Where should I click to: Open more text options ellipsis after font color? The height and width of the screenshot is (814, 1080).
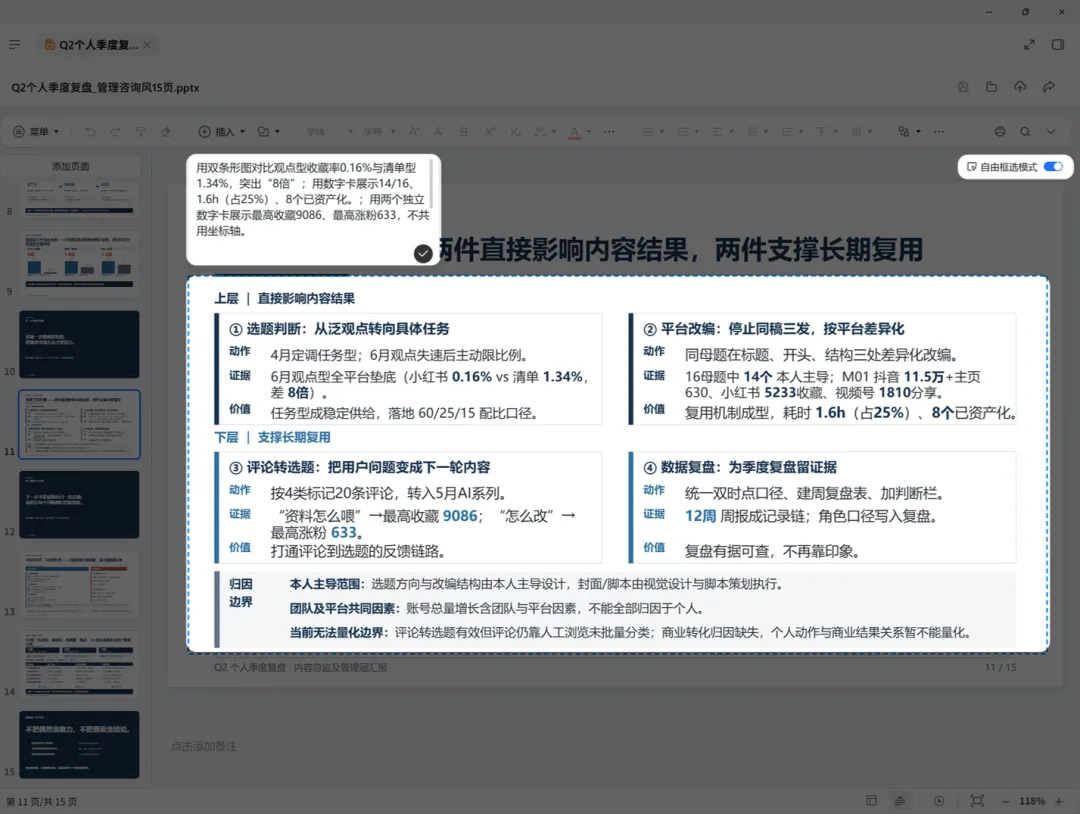point(609,132)
